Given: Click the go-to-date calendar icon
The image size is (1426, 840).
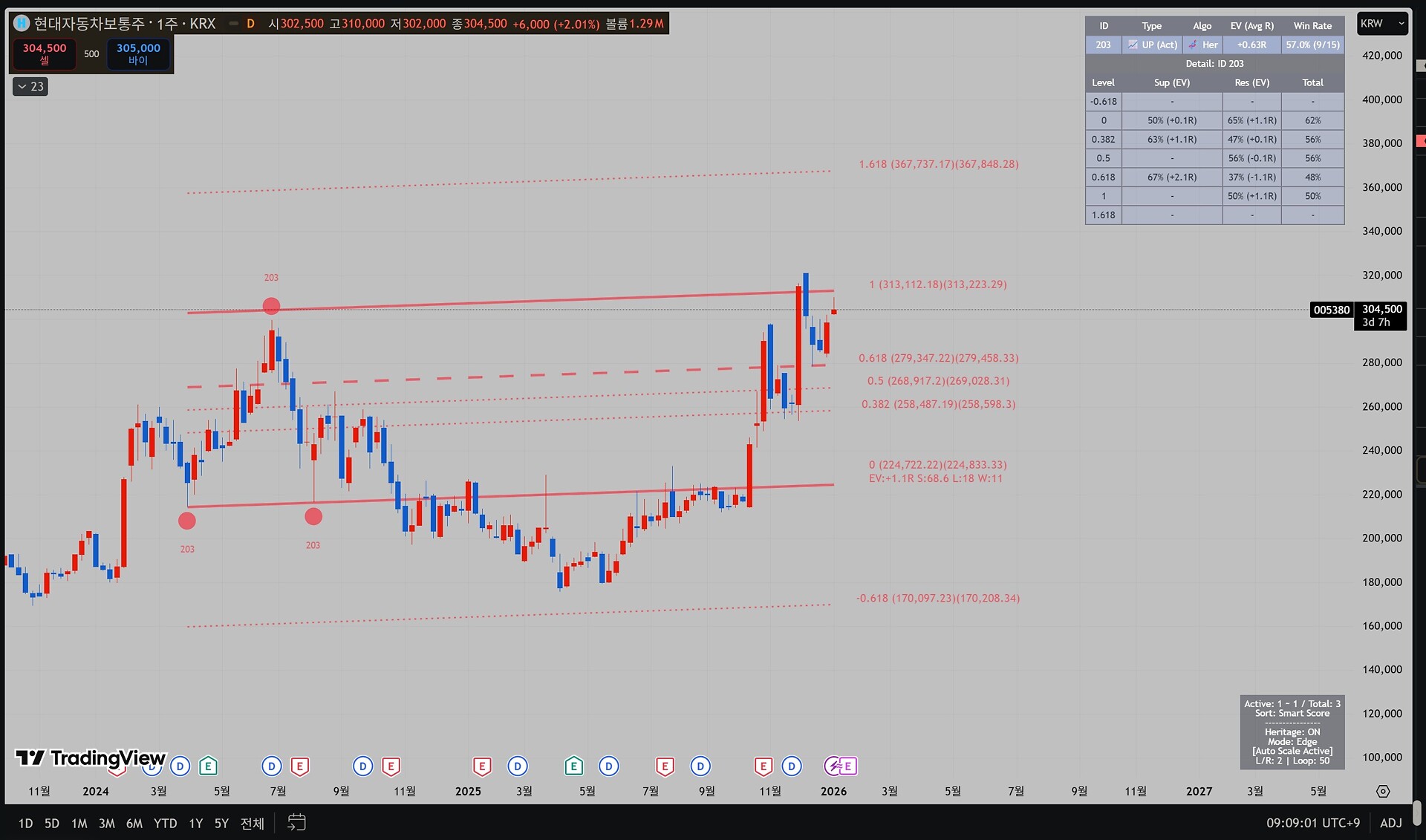Looking at the screenshot, I should click(x=296, y=822).
